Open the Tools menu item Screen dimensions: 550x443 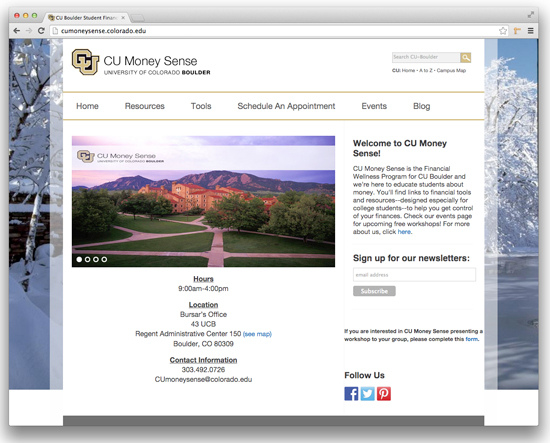point(201,106)
